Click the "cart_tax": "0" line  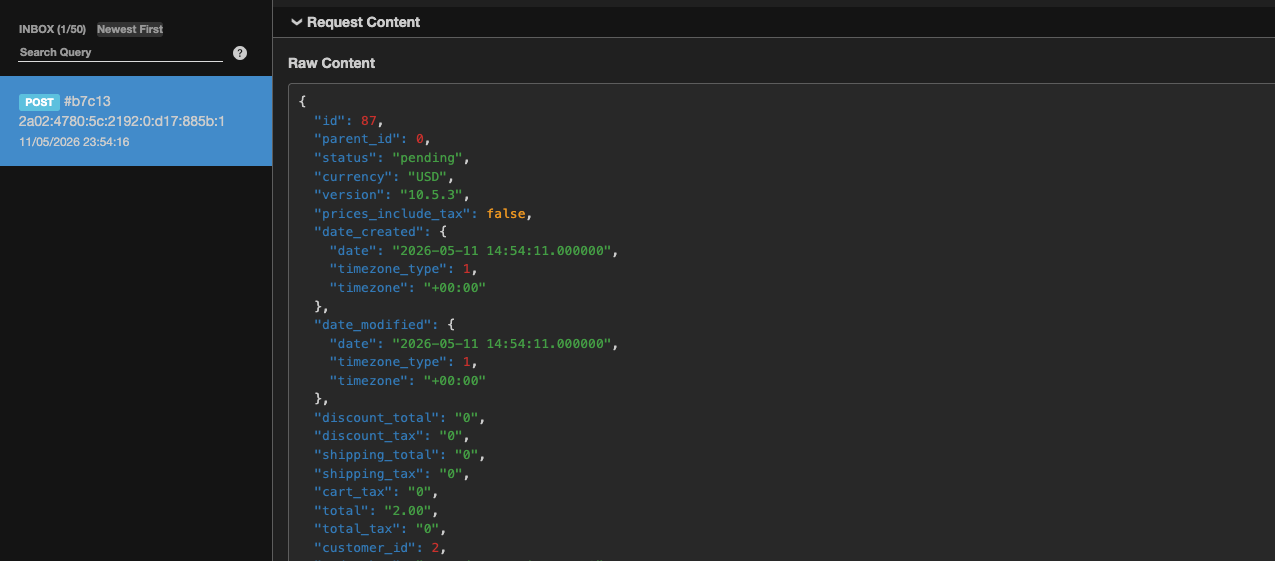click(376, 493)
